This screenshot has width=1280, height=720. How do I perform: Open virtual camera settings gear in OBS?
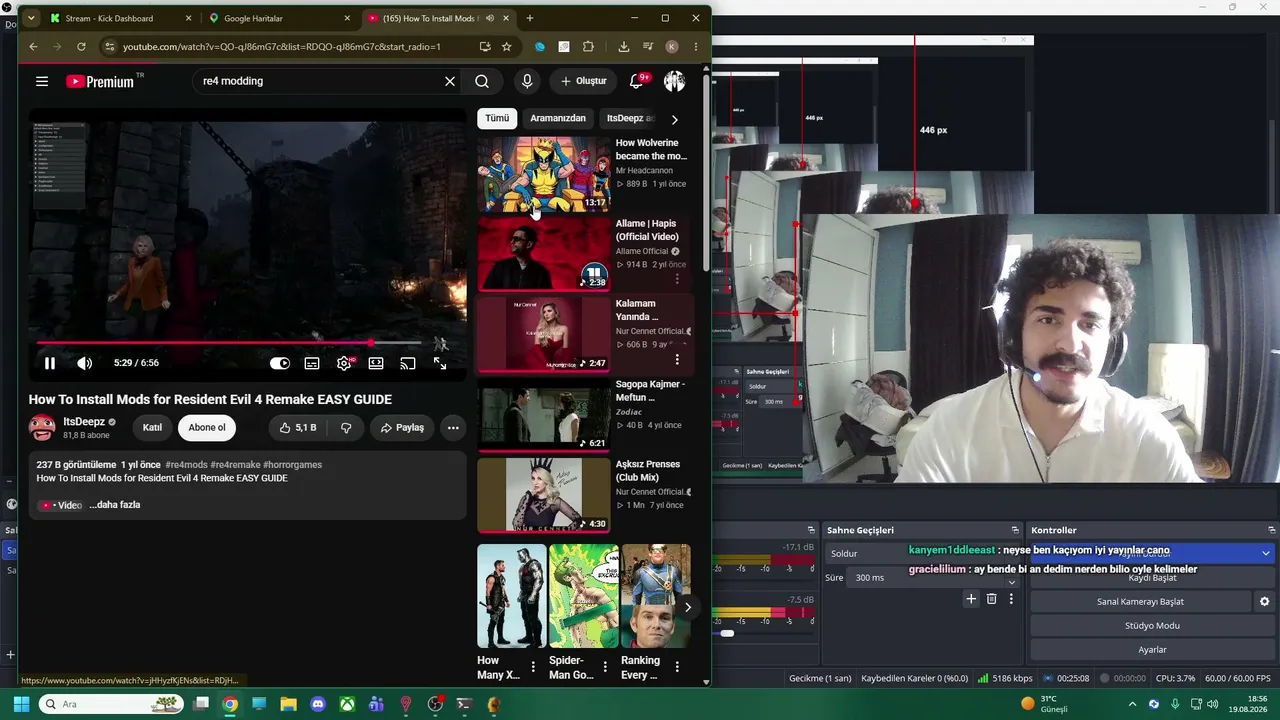(x=1265, y=602)
